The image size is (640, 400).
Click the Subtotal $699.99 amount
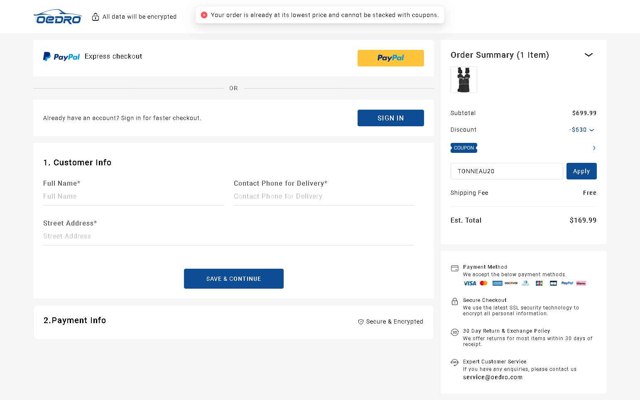click(584, 113)
